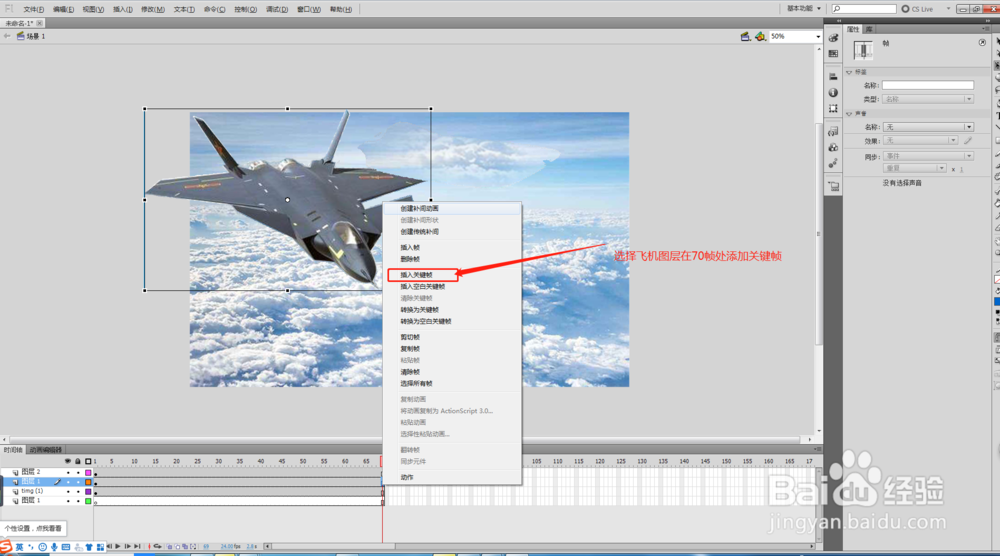Viewport: 1000px width, 556px height.
Task: Click the Onion Skin icon in timeline
Action: [170, 546]
